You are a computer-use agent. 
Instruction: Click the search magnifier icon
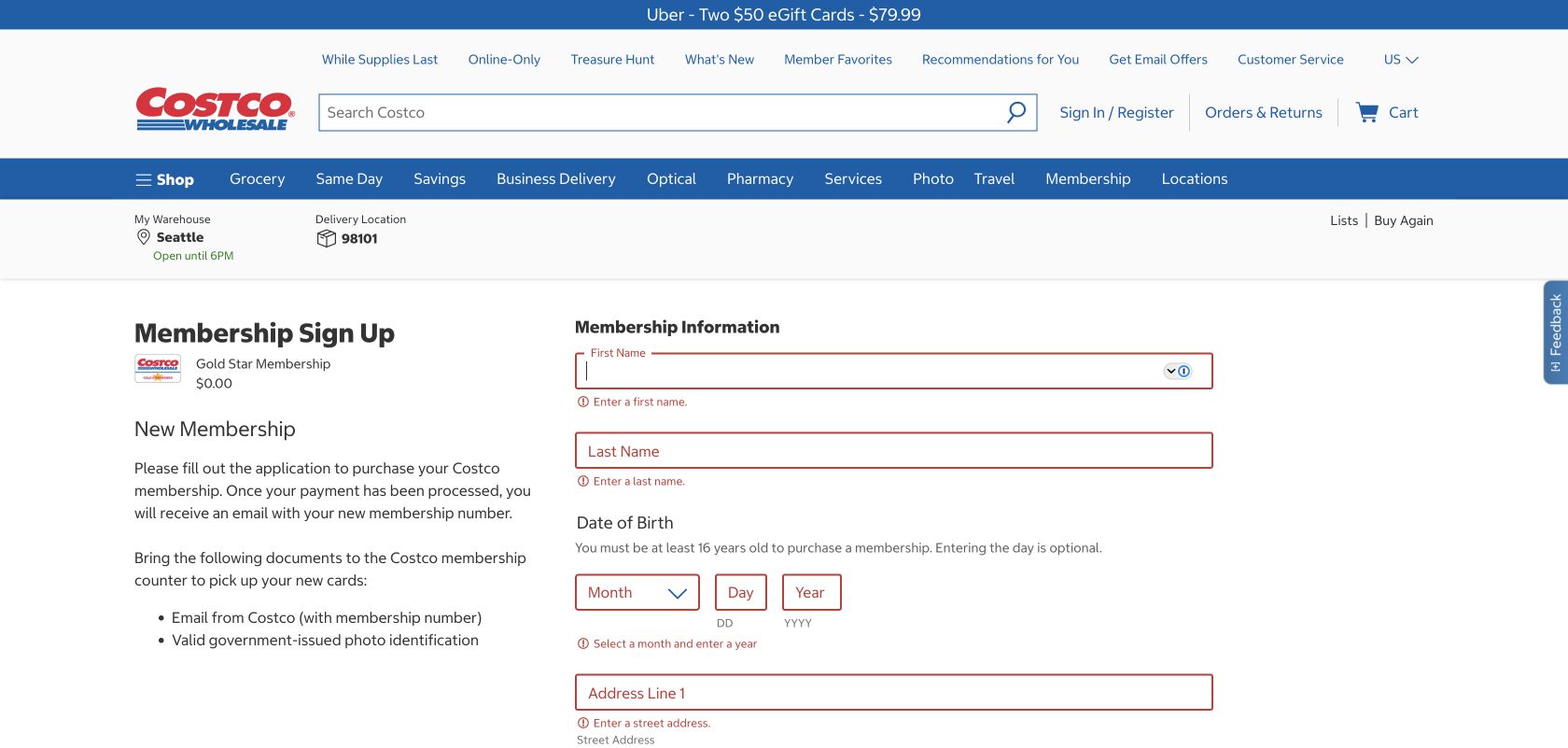click(x=1016, y=112)
